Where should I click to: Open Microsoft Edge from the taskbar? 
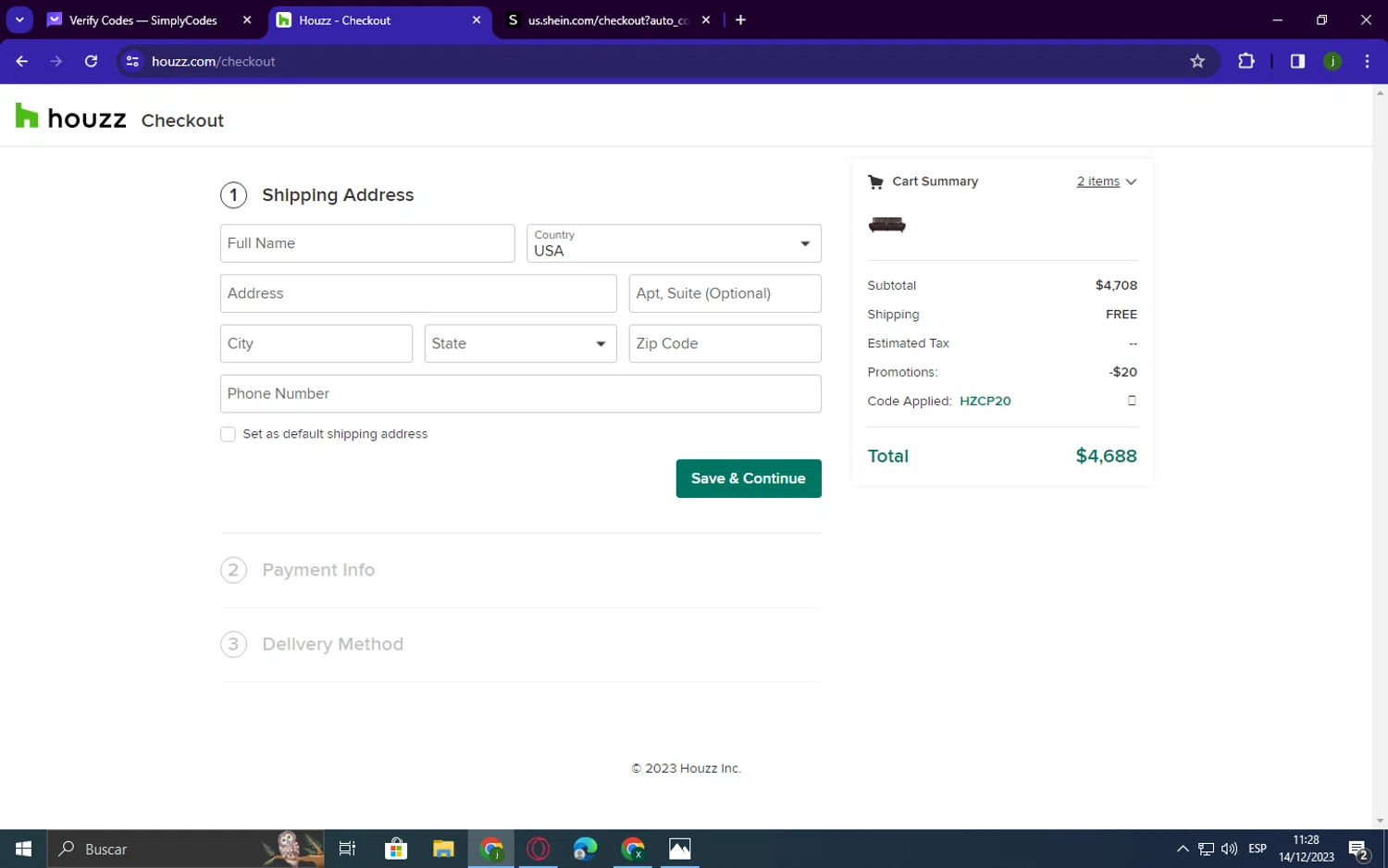point(586,849)
